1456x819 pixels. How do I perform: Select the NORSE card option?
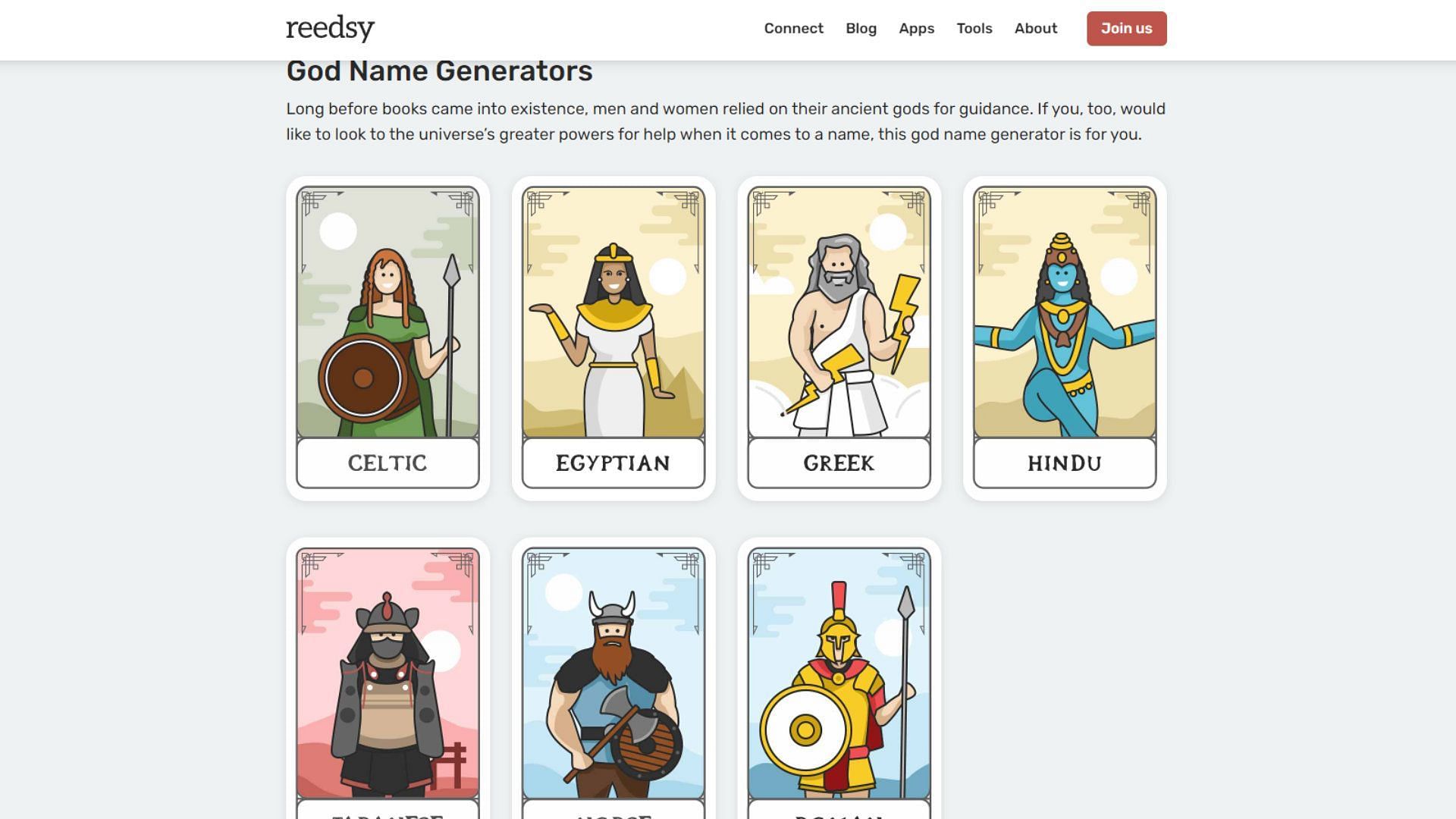613,680
